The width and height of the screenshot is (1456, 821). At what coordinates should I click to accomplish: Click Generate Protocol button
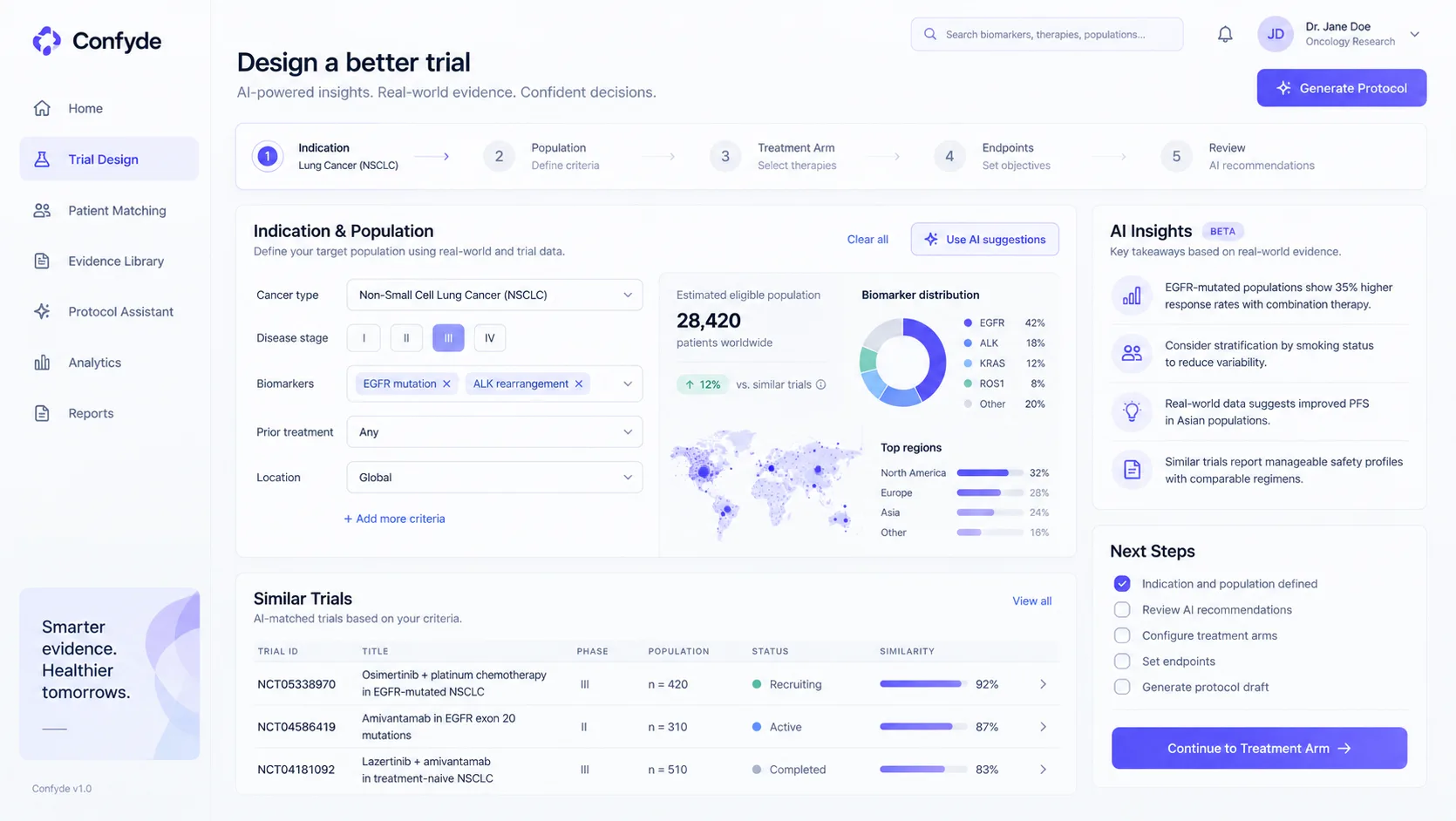click(x=1341, y=88)
